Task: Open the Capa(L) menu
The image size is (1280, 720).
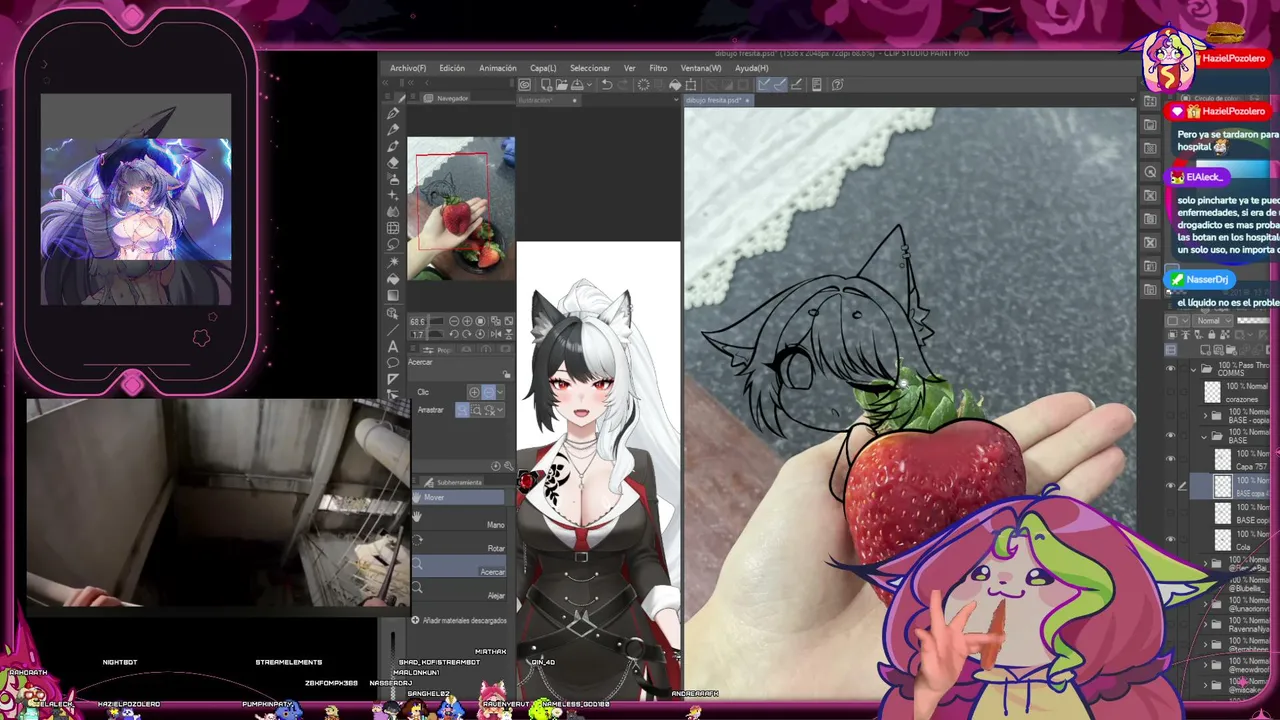Action: [x=543, y=68]
